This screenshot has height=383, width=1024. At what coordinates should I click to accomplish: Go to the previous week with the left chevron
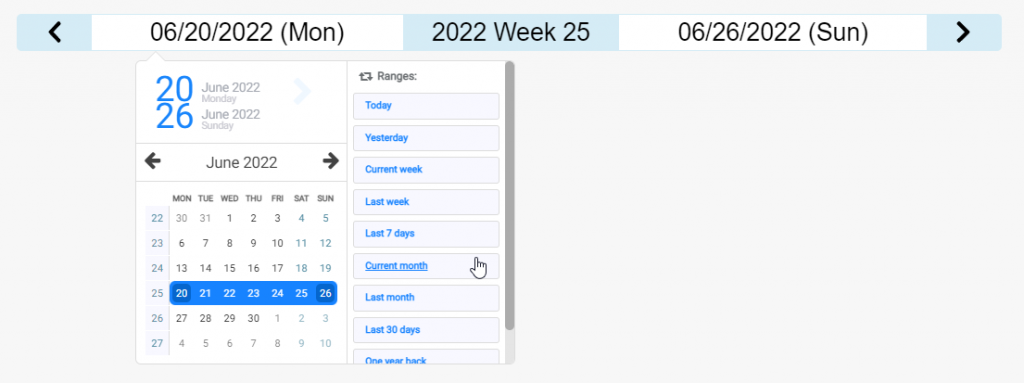[55, 32]
